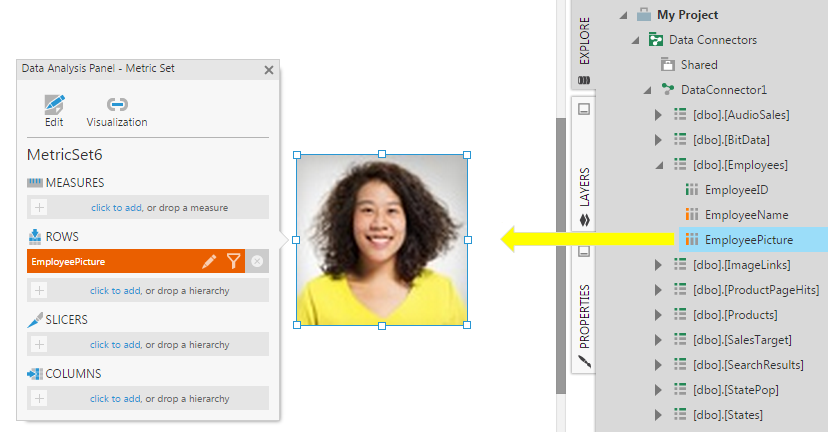This screenshot has width=828, height=432.
Task: Click the Columns section icon
Action: point(35,374)
